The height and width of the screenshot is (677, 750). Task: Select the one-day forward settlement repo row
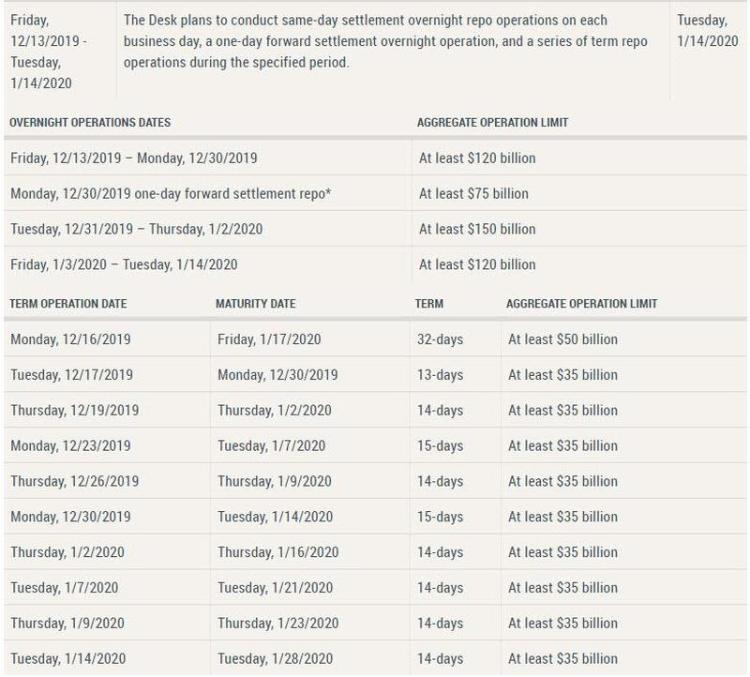(x=170, y=193)
